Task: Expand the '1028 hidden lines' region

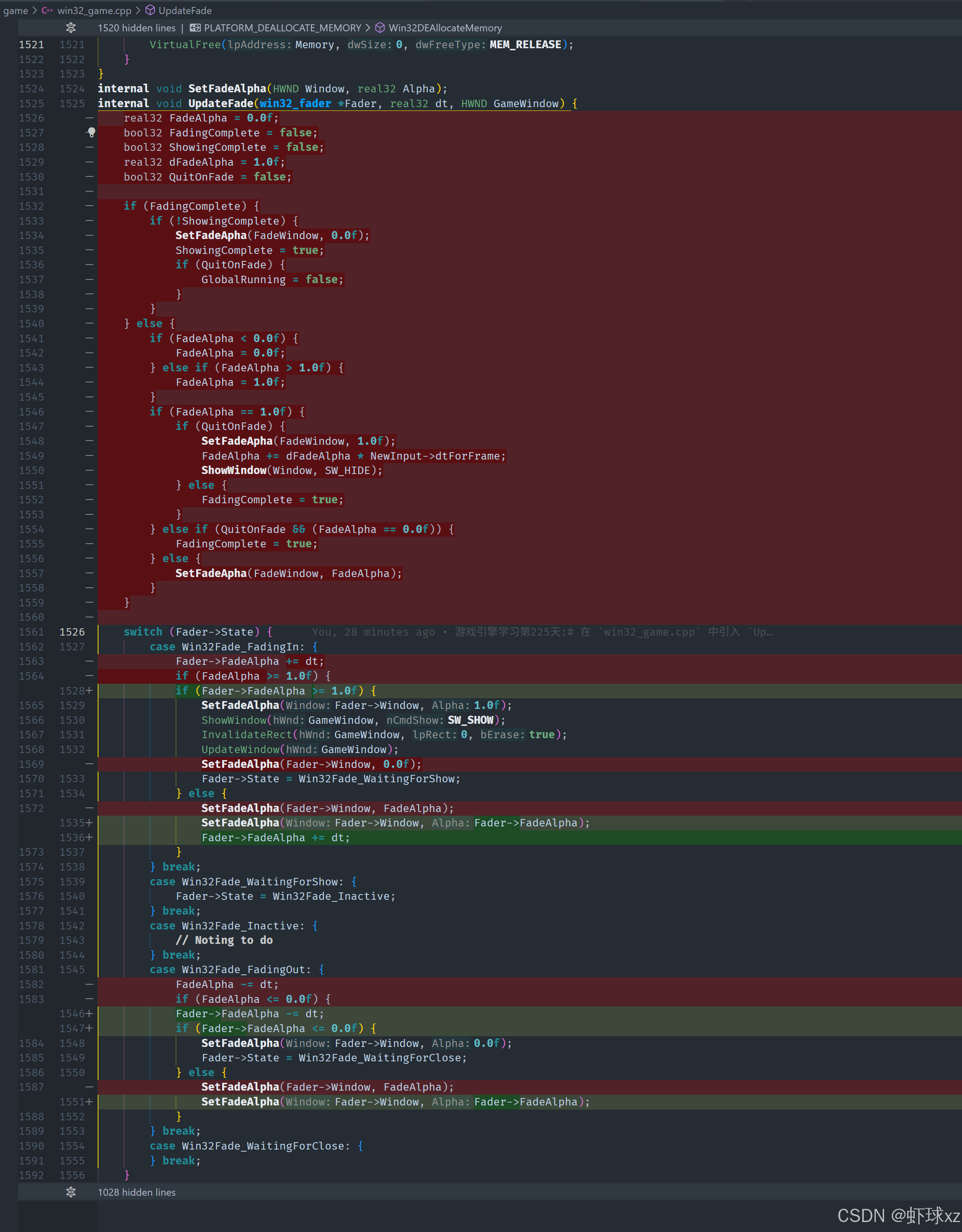Action: coord(136,1192)
